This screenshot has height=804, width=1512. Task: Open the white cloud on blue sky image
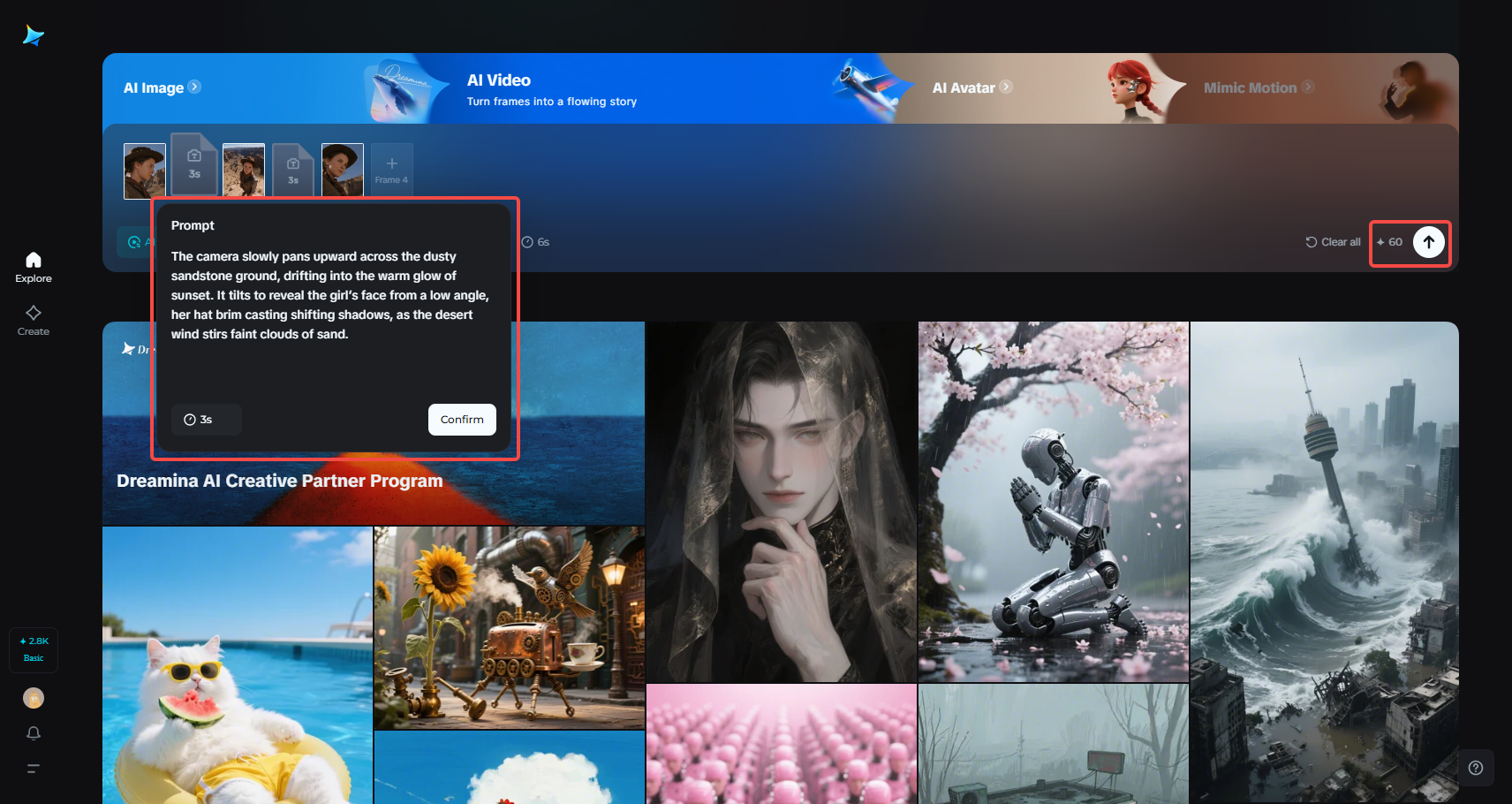pos(510,768)
